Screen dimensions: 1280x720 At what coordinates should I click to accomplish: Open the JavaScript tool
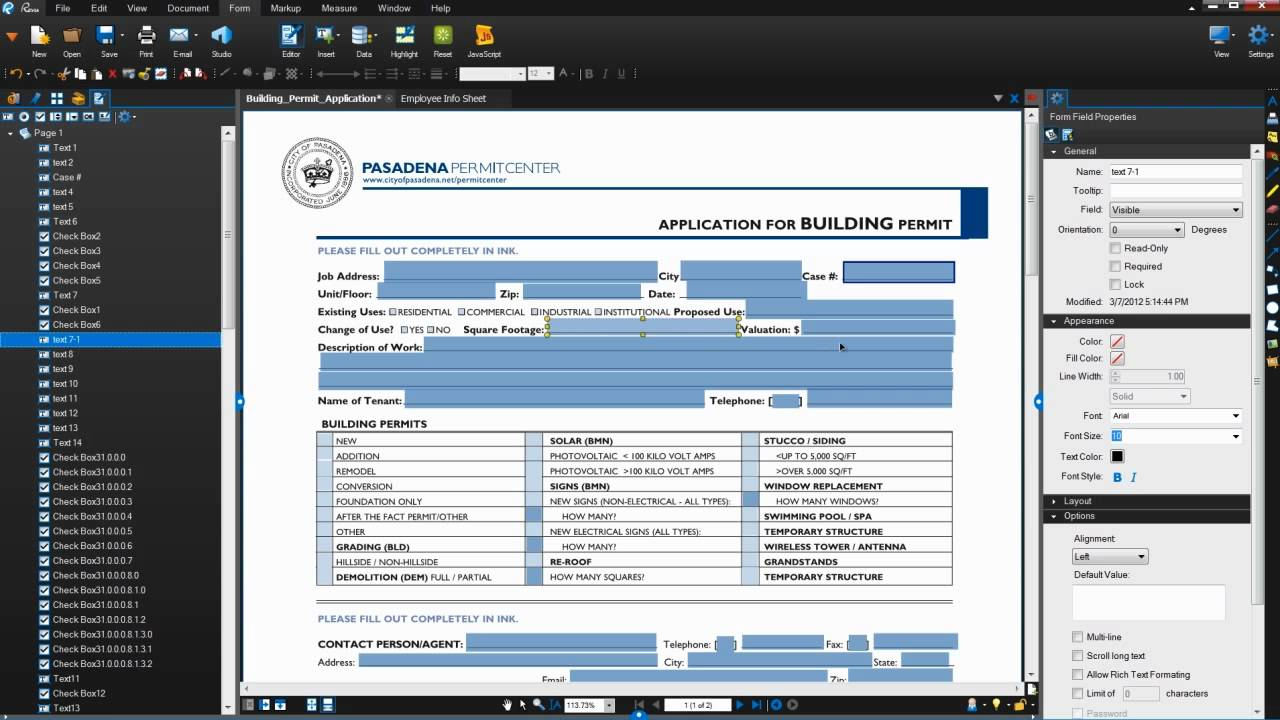click(x=484, y=40)
